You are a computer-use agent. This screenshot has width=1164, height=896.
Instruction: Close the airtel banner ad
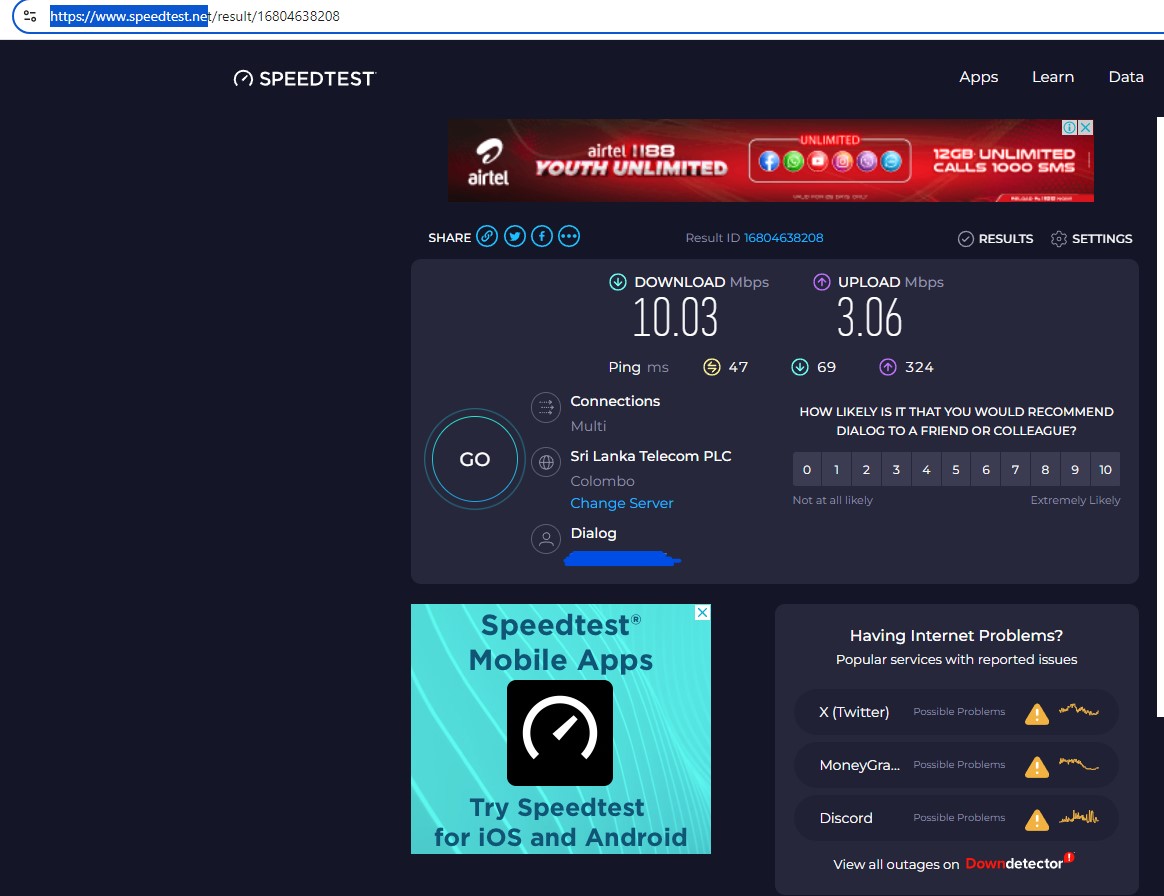click(1085, 128)
